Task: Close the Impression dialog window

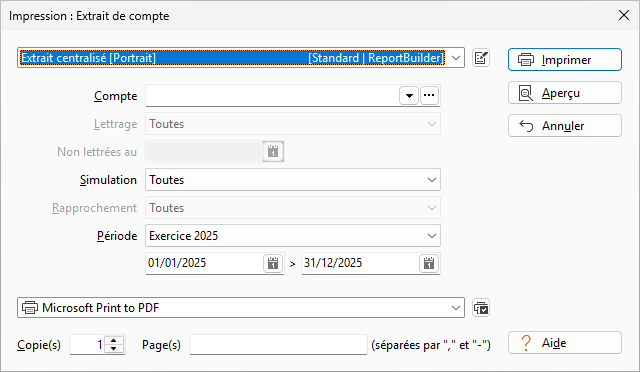Action: (624, 16)
